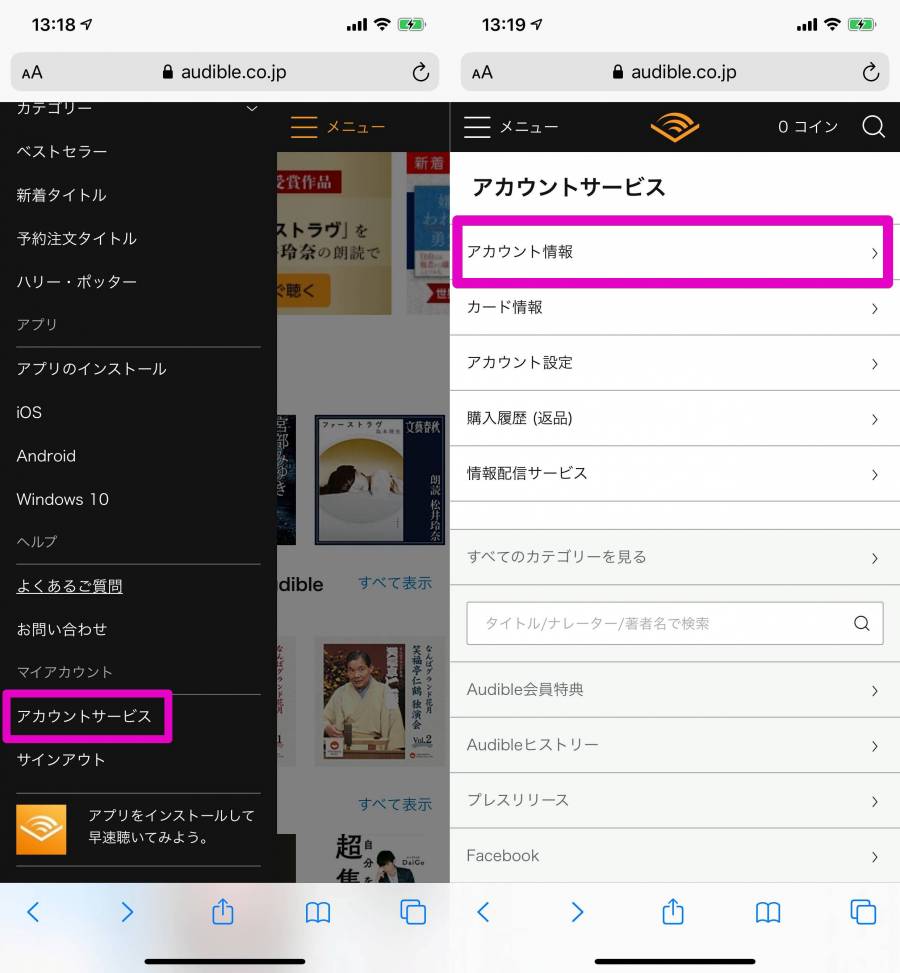Open AA text size menu on left phone
The image size is (900, 973).
click(x=32, y=73)
